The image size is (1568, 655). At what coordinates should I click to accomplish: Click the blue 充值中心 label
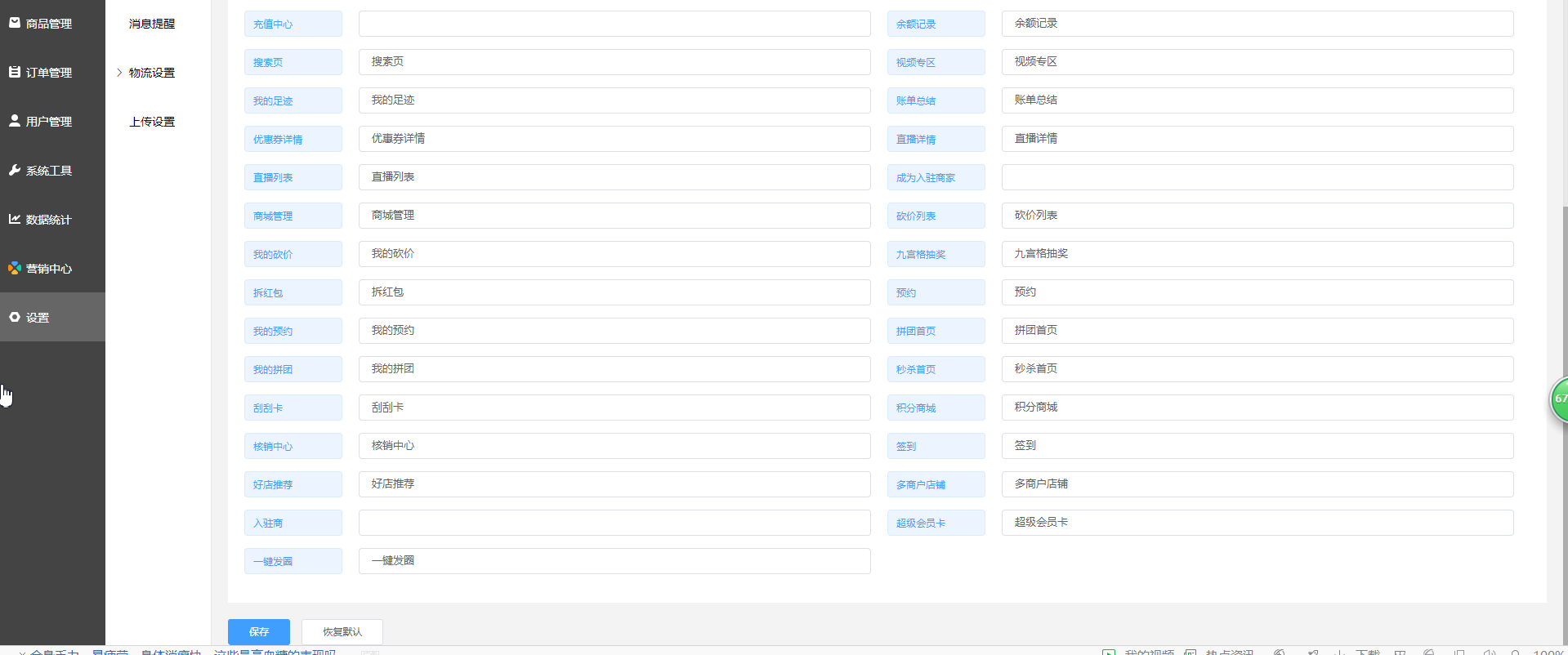[x=293, y=24]
